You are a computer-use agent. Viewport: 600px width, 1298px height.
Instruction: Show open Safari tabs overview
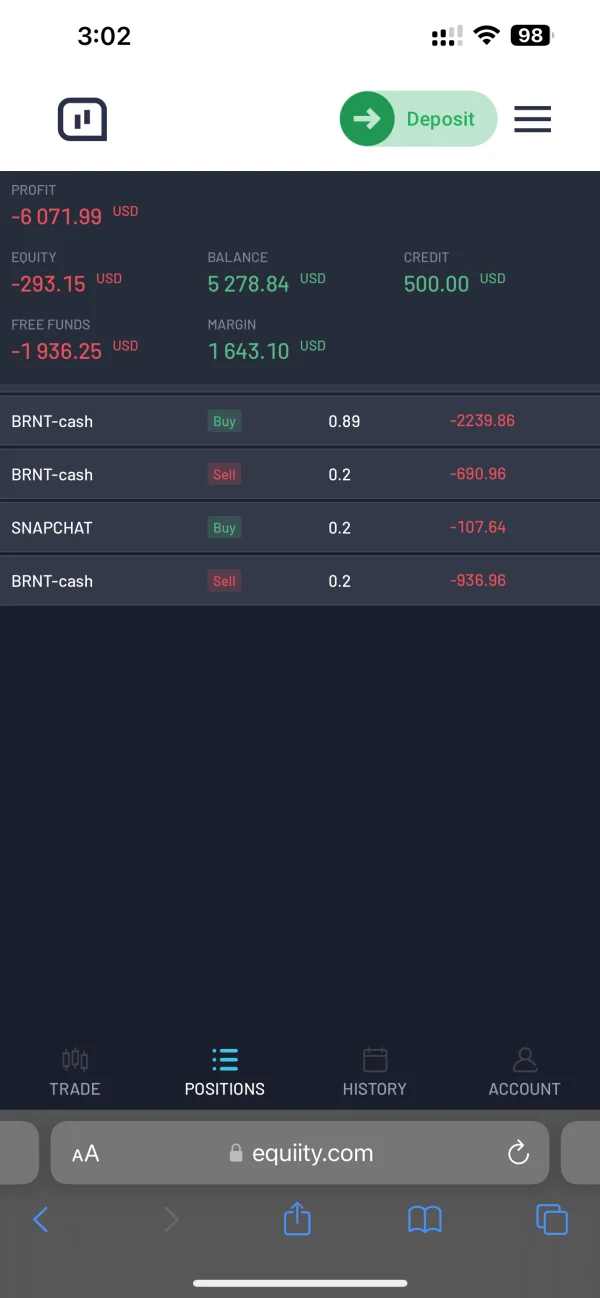(552, 1219)
